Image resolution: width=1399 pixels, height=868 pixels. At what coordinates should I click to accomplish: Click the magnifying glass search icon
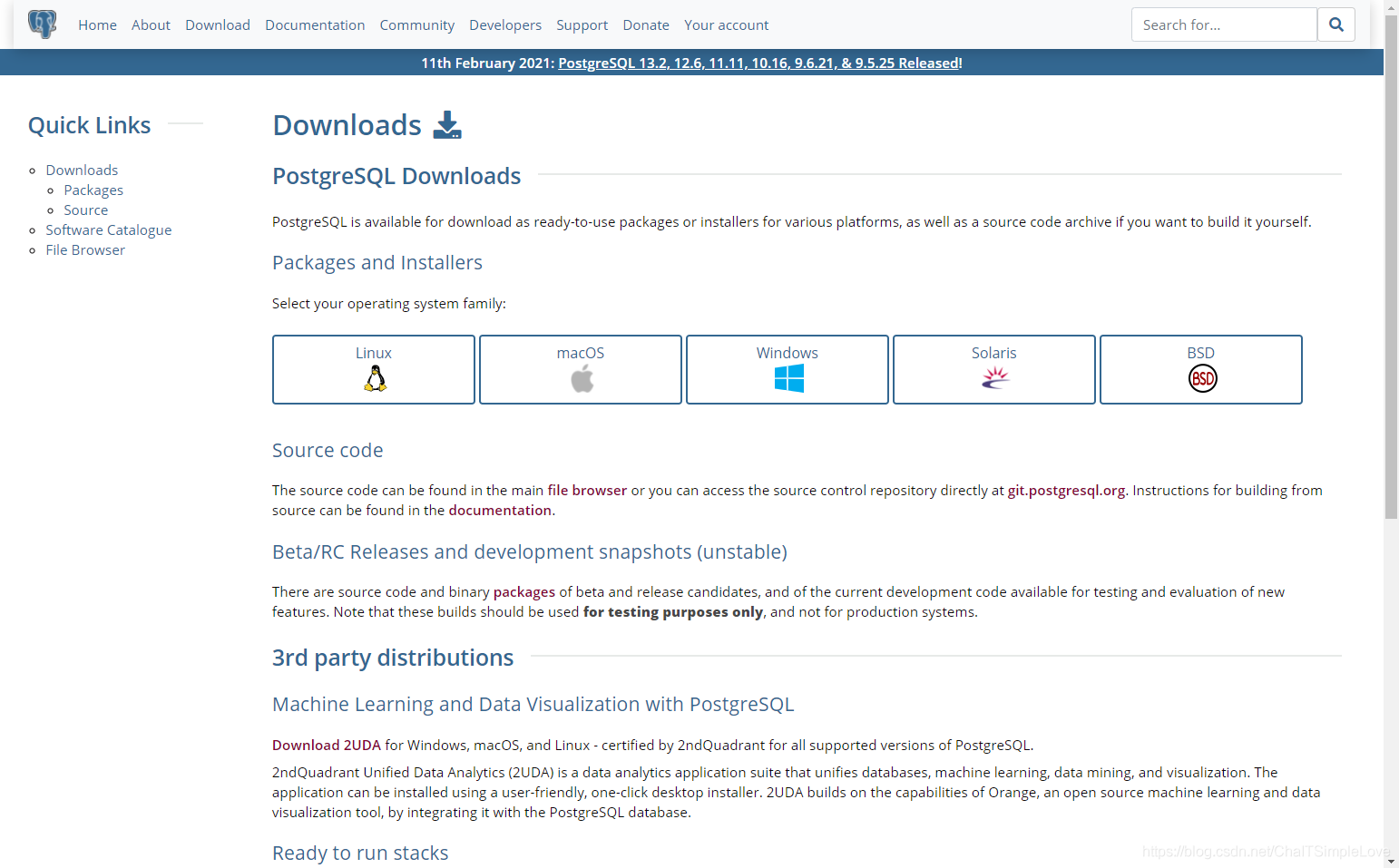pyautogui.click(x=1335, y=24)
